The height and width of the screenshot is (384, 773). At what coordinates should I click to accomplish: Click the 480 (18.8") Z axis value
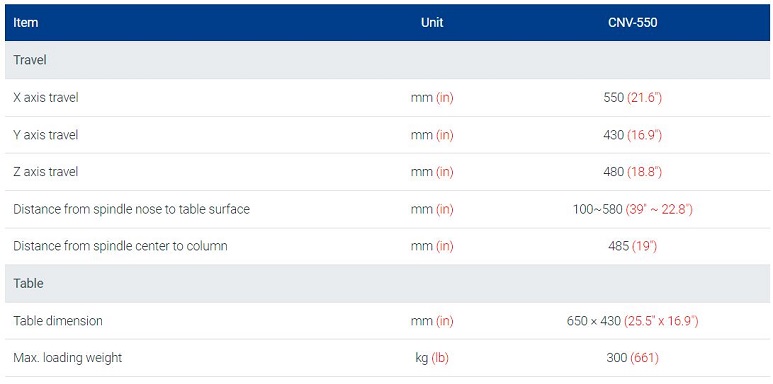click(x=632, y=172)
